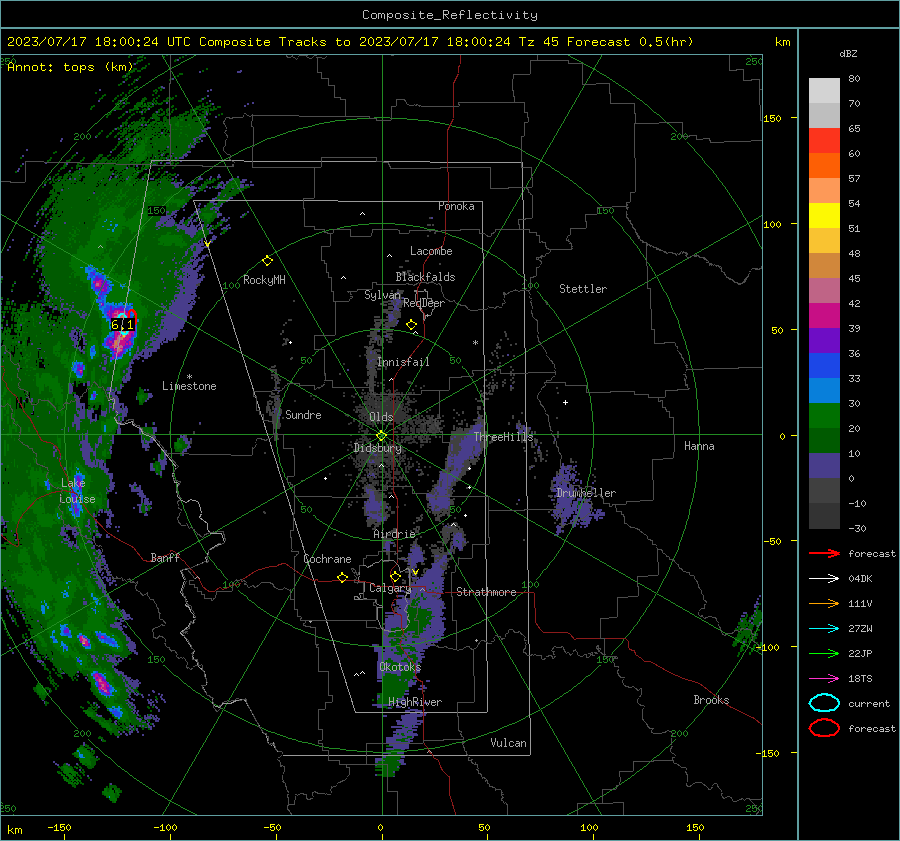
Task: Click the Ponoka town label
Action: 456,206
